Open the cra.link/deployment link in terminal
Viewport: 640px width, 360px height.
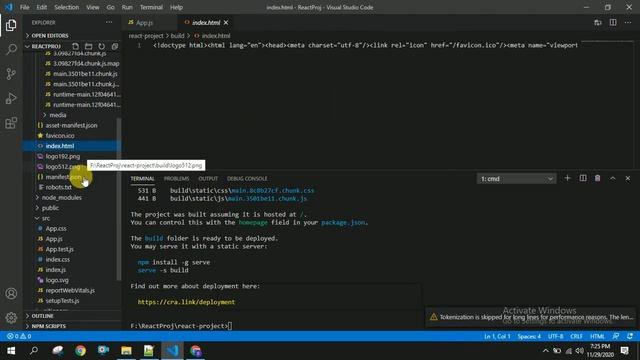coord(186,302)
